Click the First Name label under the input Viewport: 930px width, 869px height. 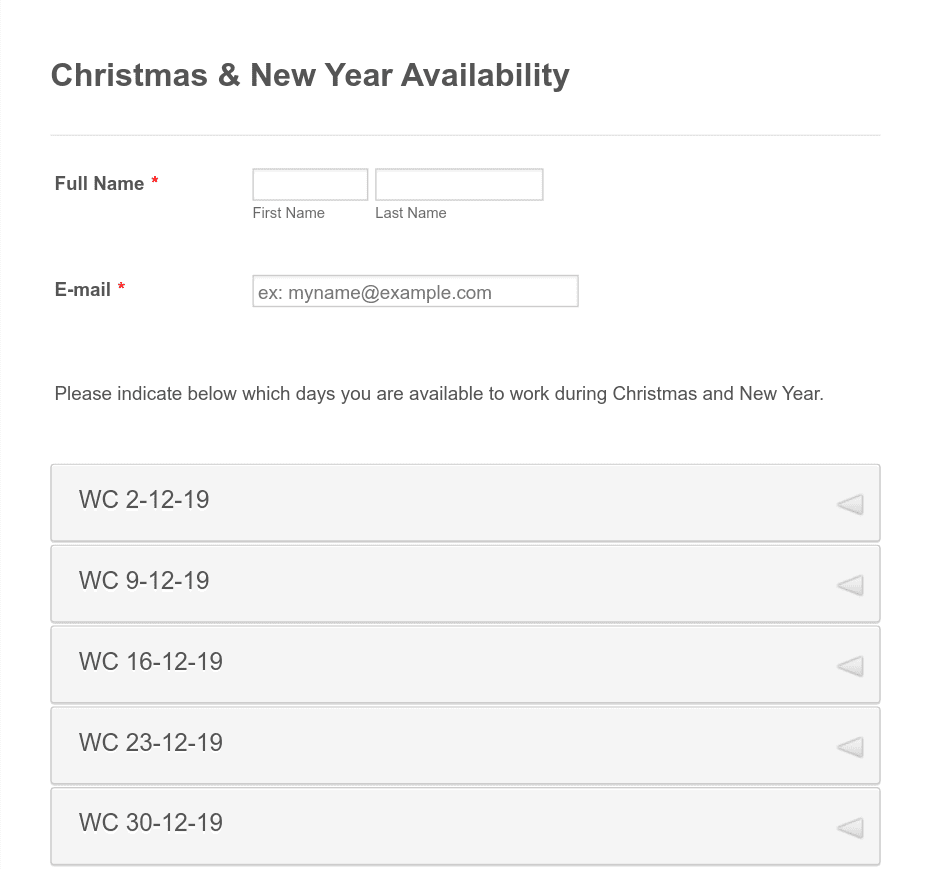288,213
